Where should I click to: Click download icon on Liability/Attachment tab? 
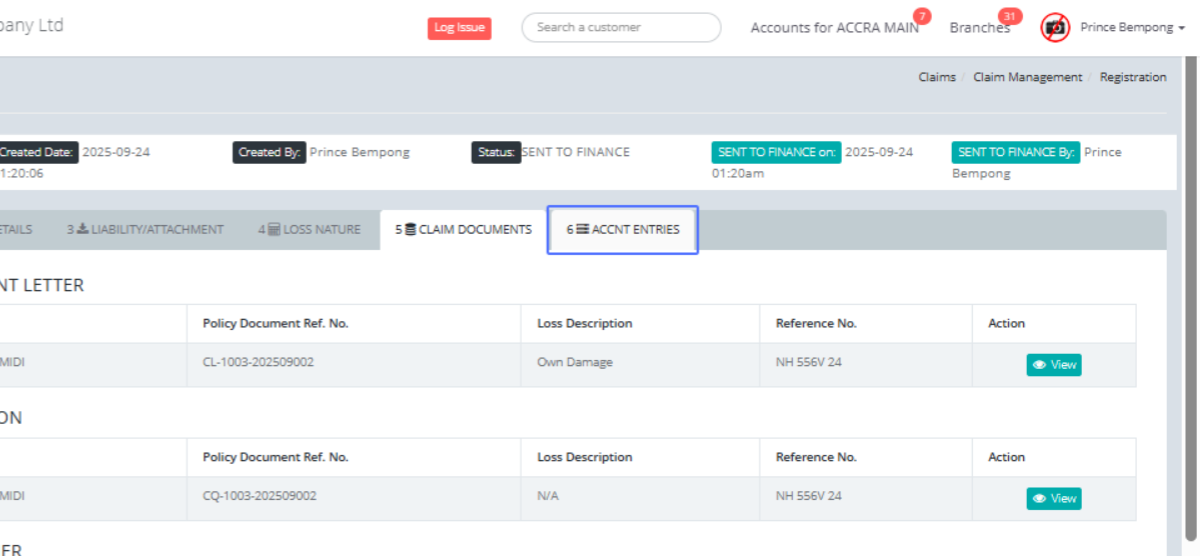click(83, 230)
